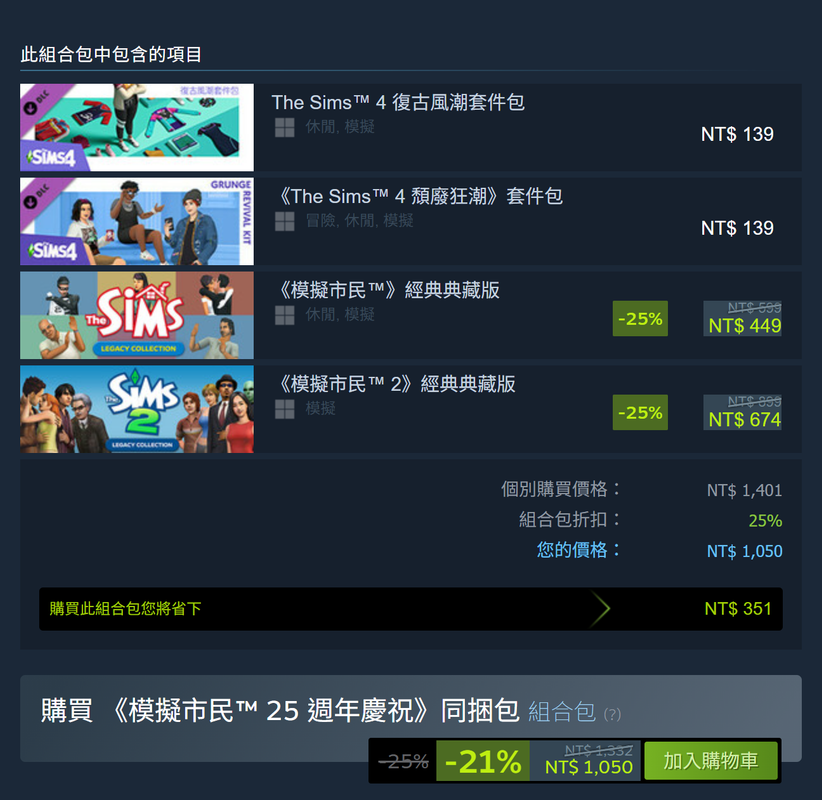This screenshot has height=800, width=822.
Task: Open 《模擬市民™ 2》經典典藏版 title link
Action: tap(394, 384)
